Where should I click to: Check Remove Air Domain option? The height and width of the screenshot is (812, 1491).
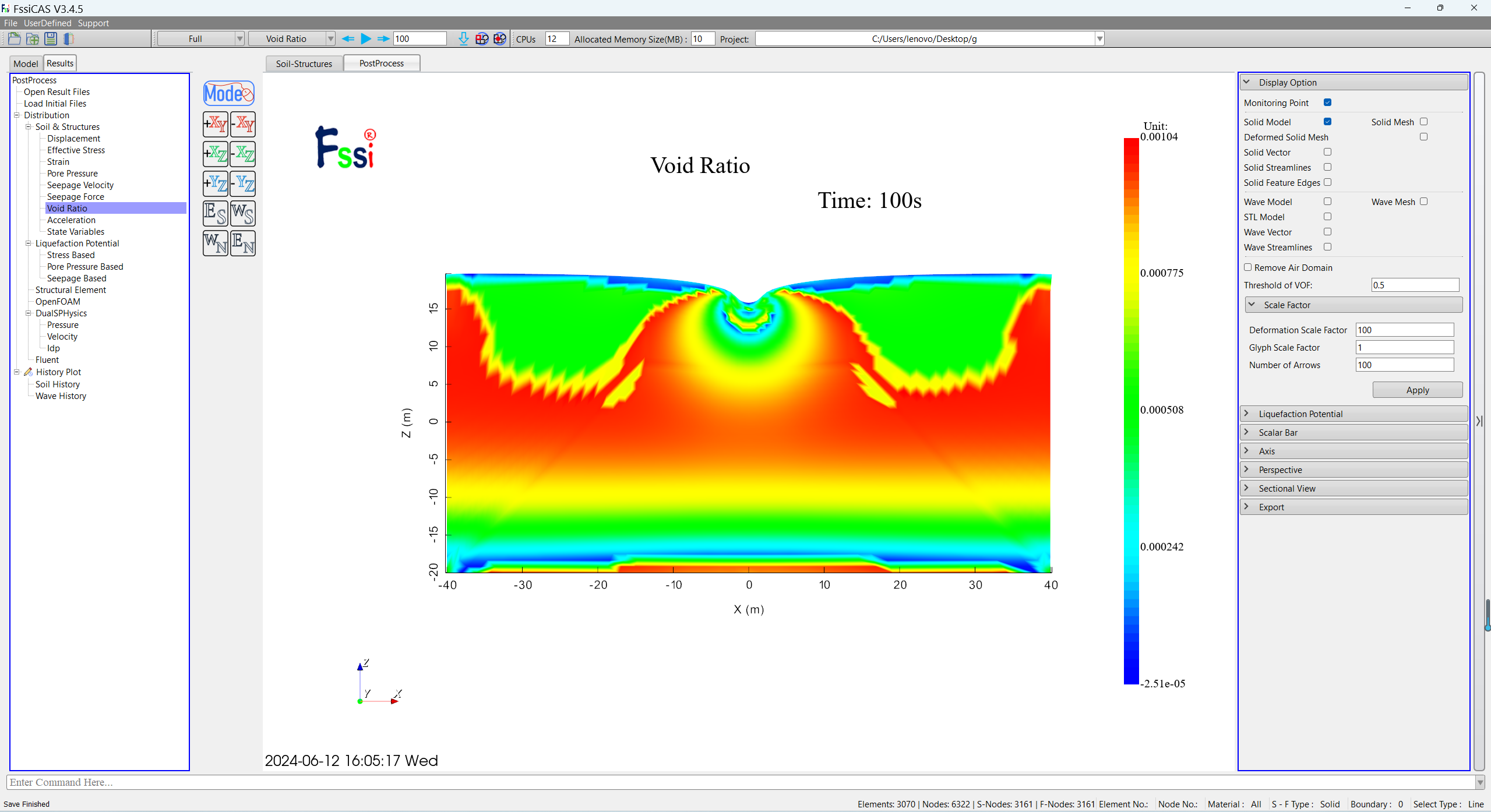pos(1247,267)
